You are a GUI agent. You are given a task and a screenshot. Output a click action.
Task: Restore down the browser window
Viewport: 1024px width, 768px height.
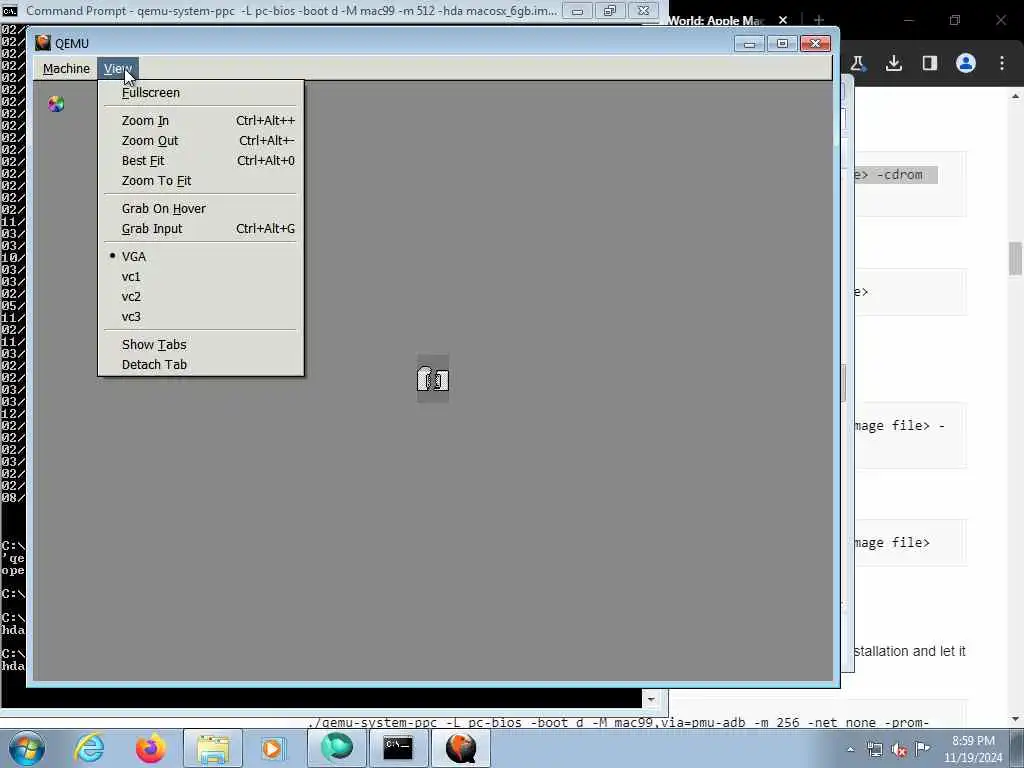[x=955, y=20]
